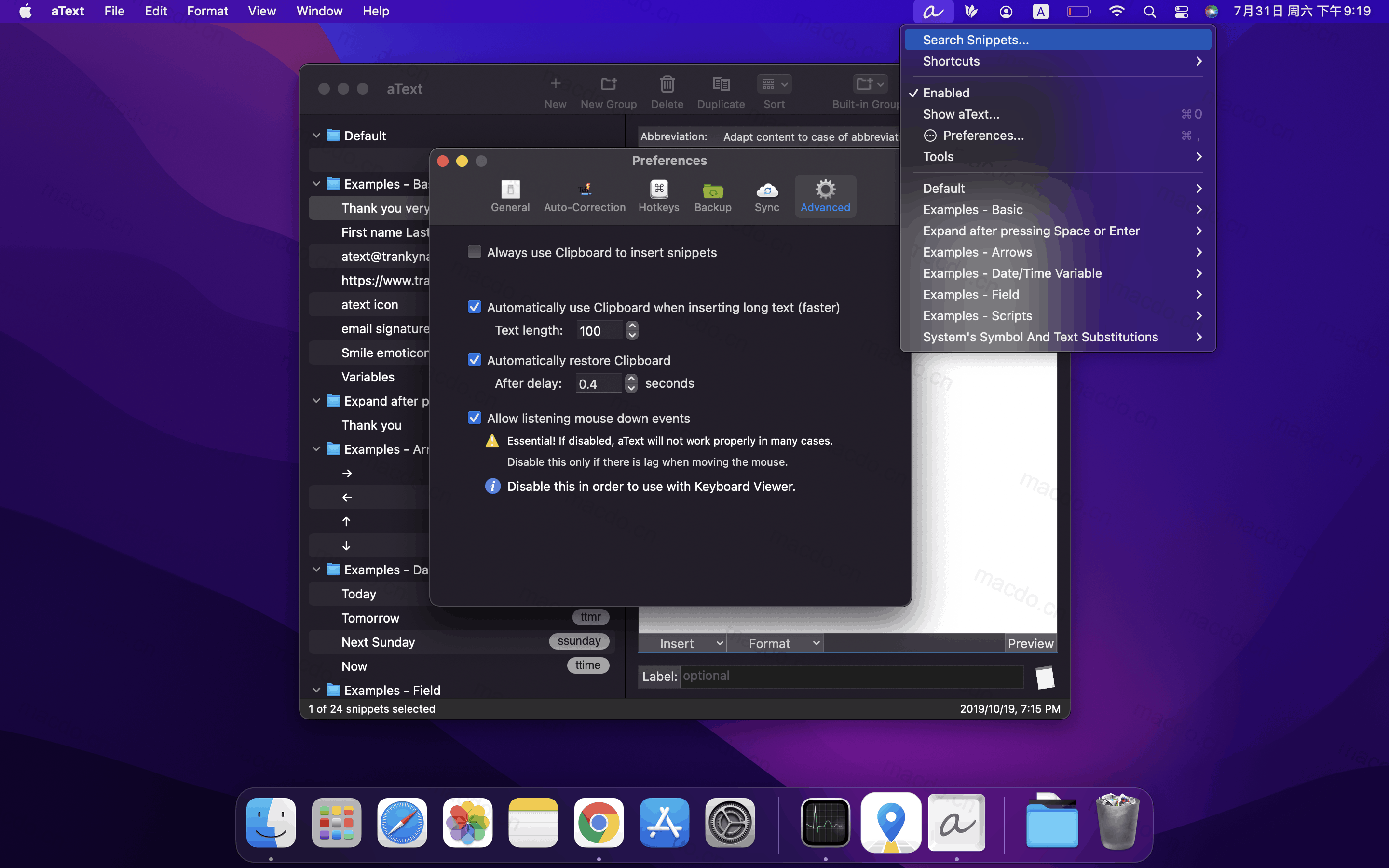Open Activity Monitor from the Dock

[x=825, y=822]
